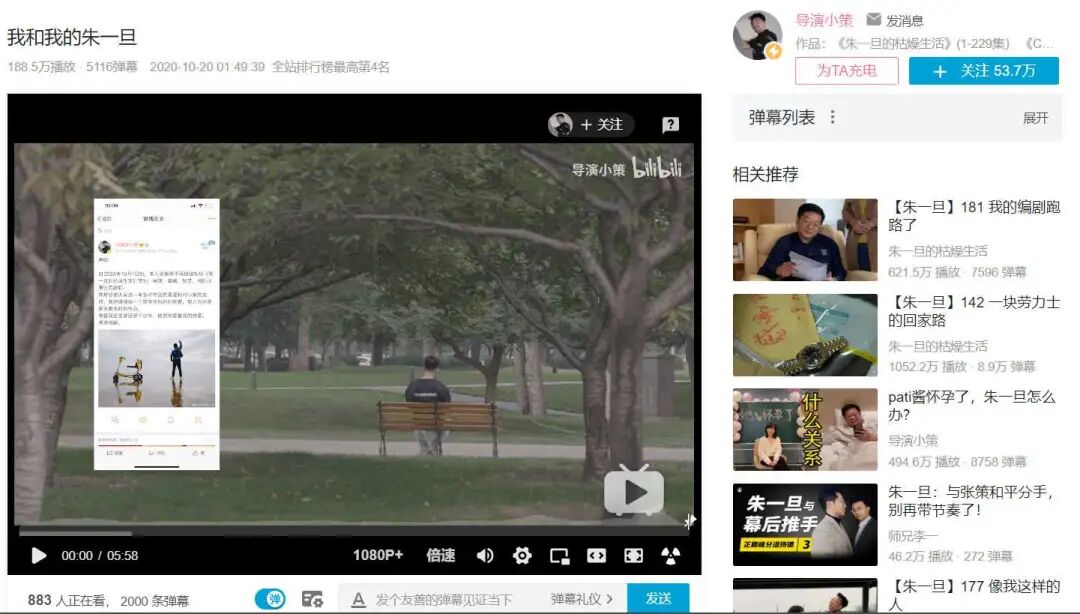Expand the danmaku list with 展开

click(1035, 118)
